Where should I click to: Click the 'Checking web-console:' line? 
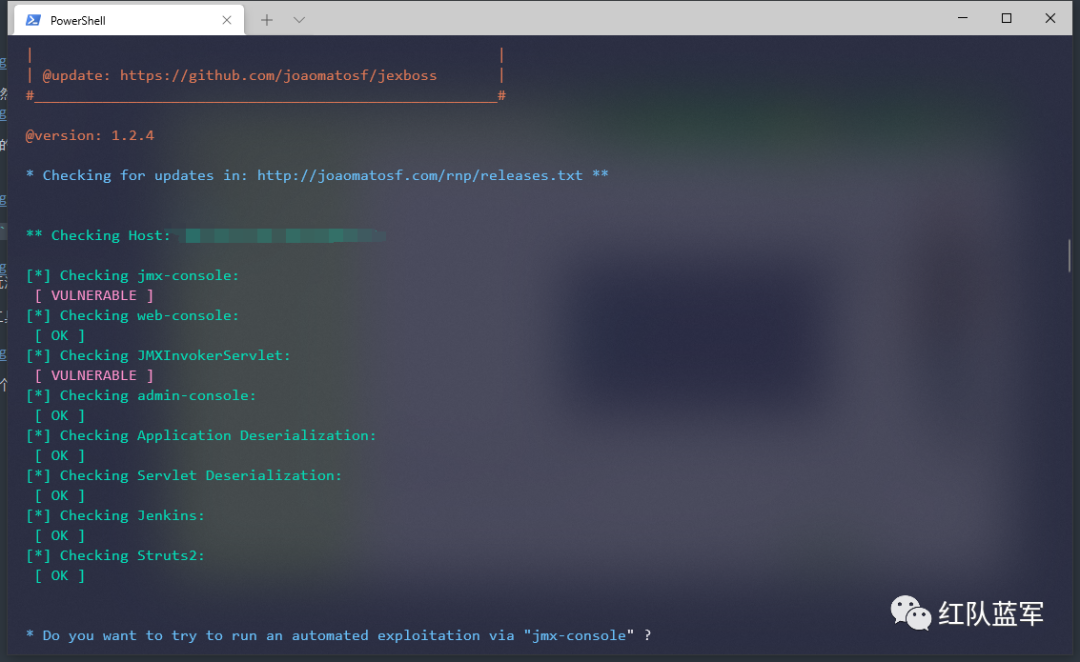(132, 315)
